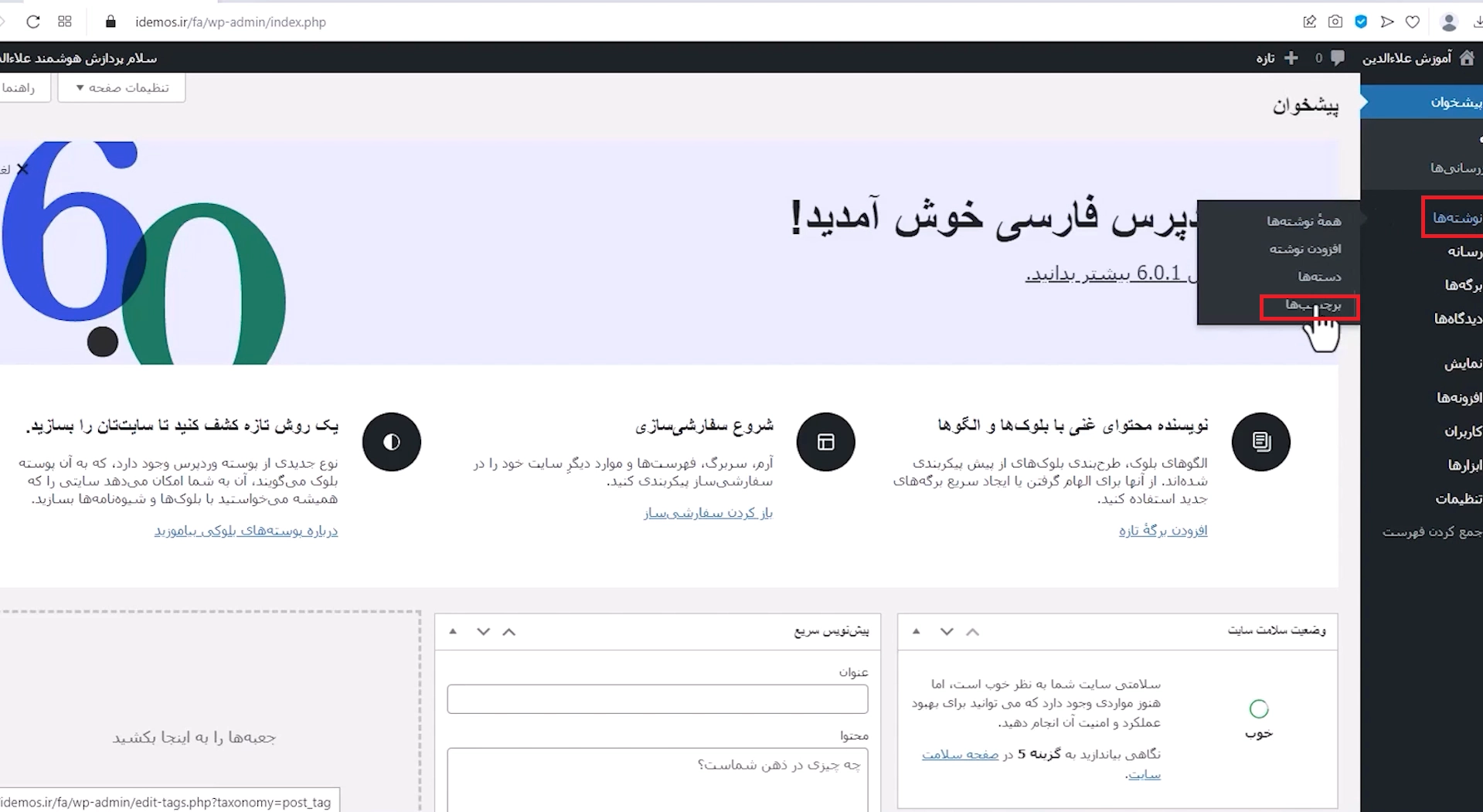
Task: Open the دربارهٔ پوسته‌های بلوکی بیاموزید link
Action: click(x=246, y=530)
